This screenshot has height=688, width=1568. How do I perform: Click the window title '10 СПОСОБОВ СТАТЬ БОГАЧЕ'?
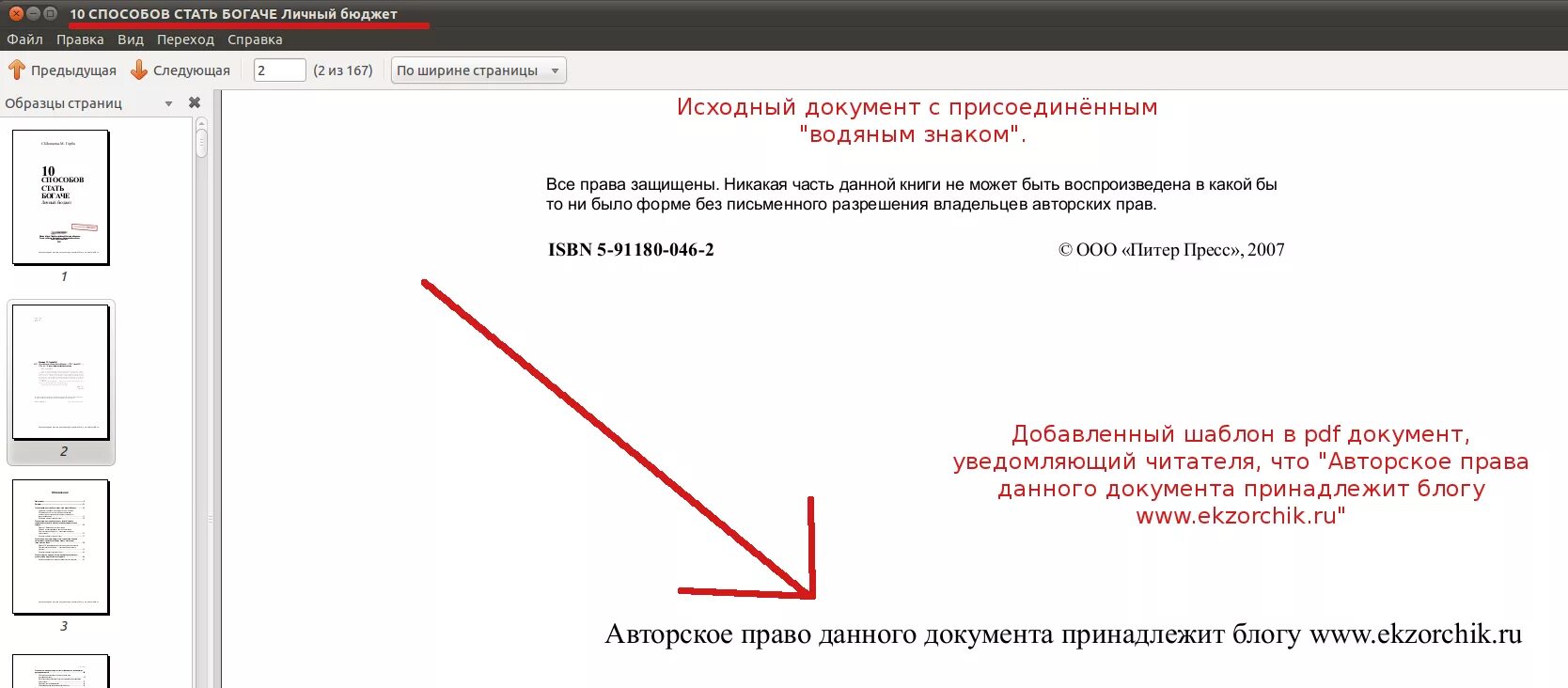173,14
